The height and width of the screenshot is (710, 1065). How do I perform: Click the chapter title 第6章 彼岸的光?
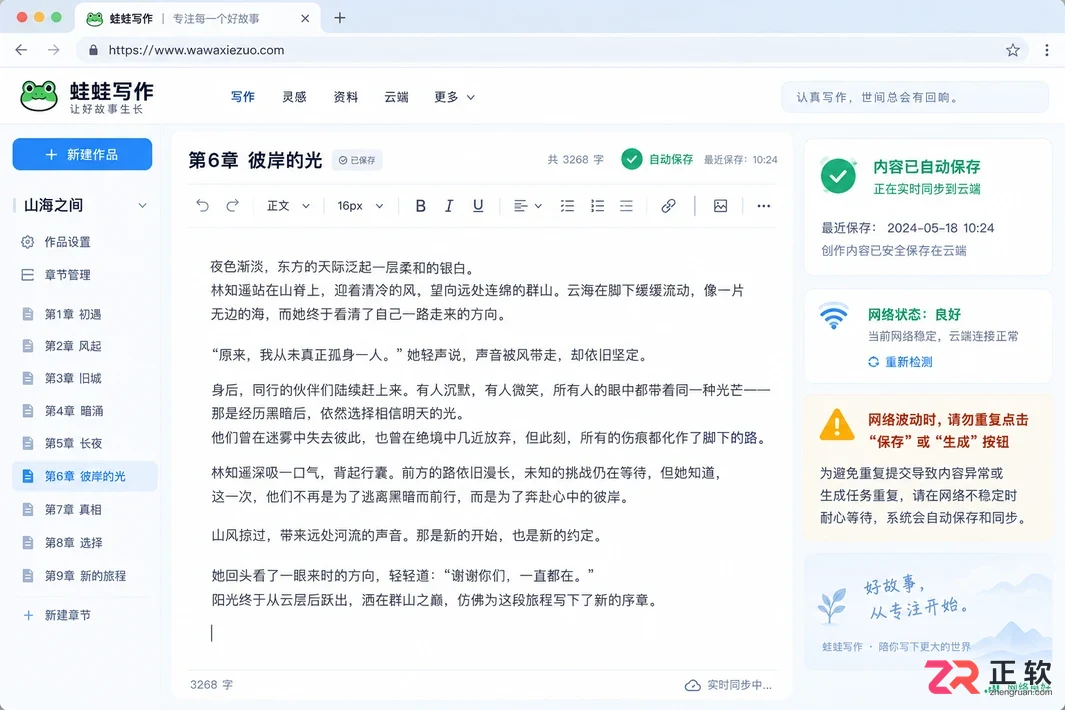point(255,160)
